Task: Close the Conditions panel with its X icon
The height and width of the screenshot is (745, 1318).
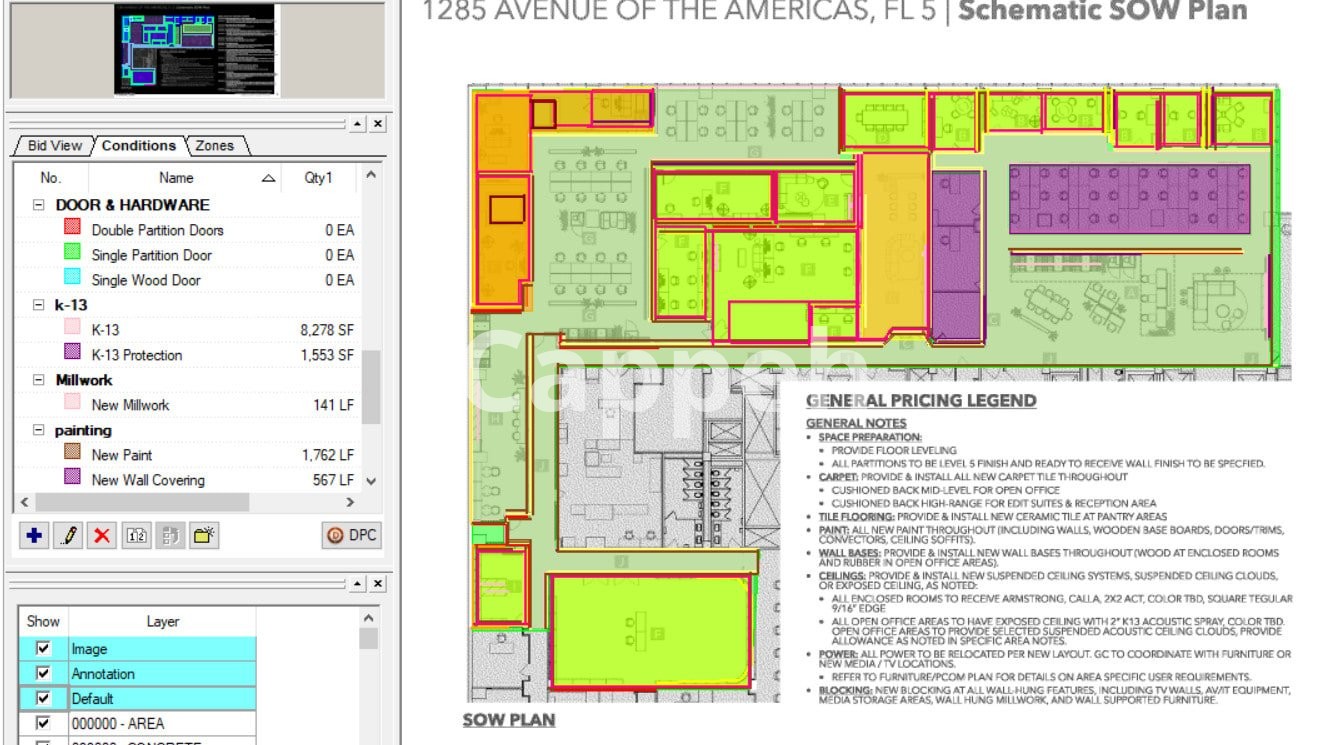Action: (x=378, y=124)
